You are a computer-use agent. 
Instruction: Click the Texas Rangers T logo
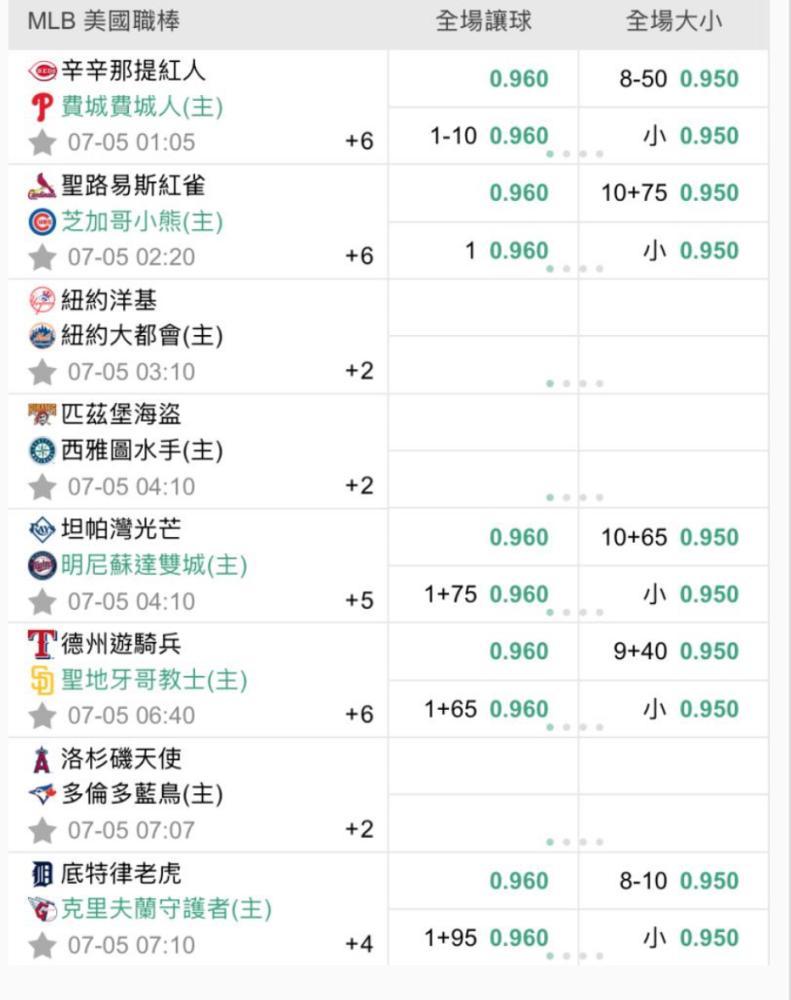pyautogui.click(x=42, y=644)
